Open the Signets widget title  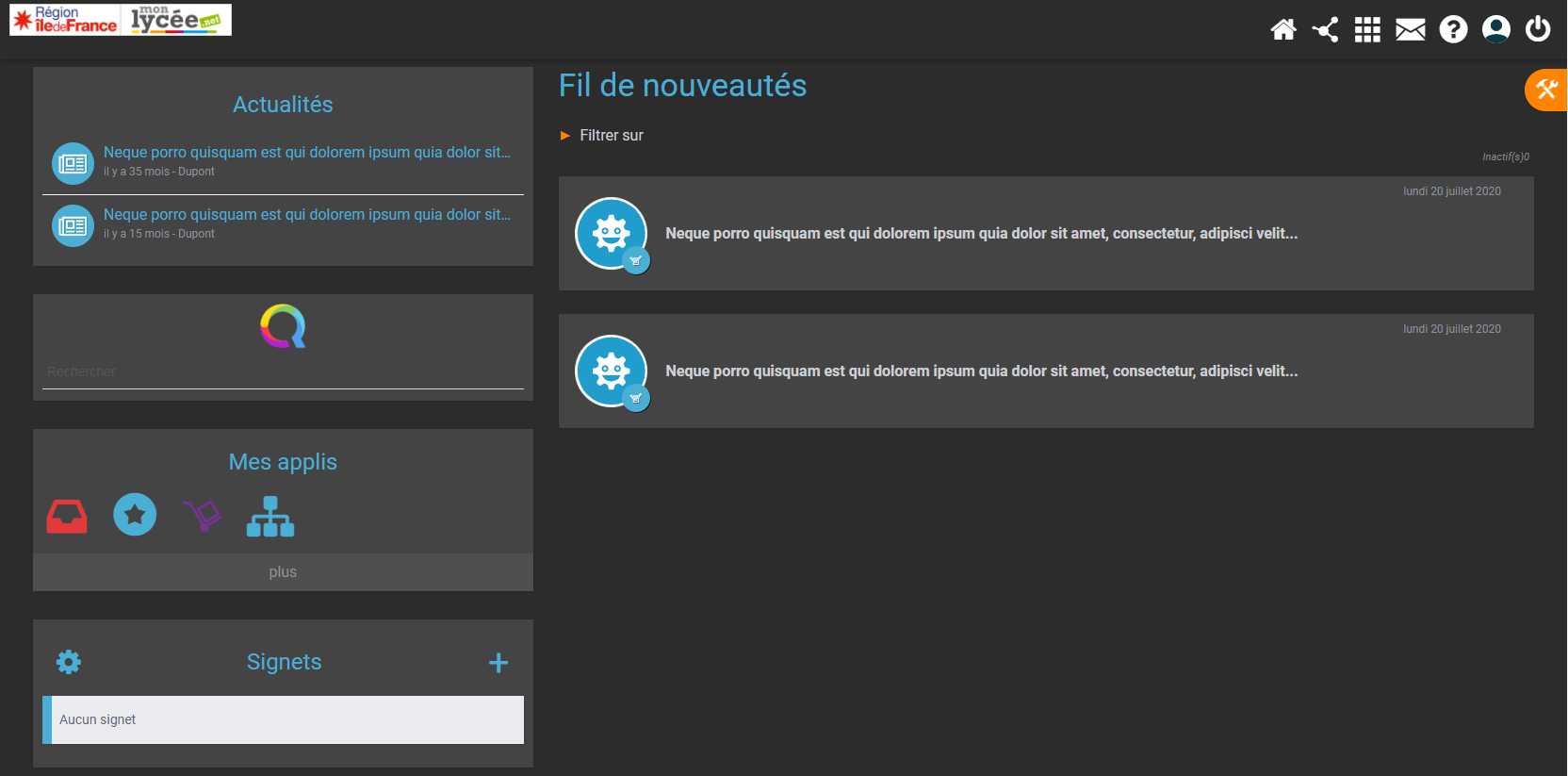point(285,662)
